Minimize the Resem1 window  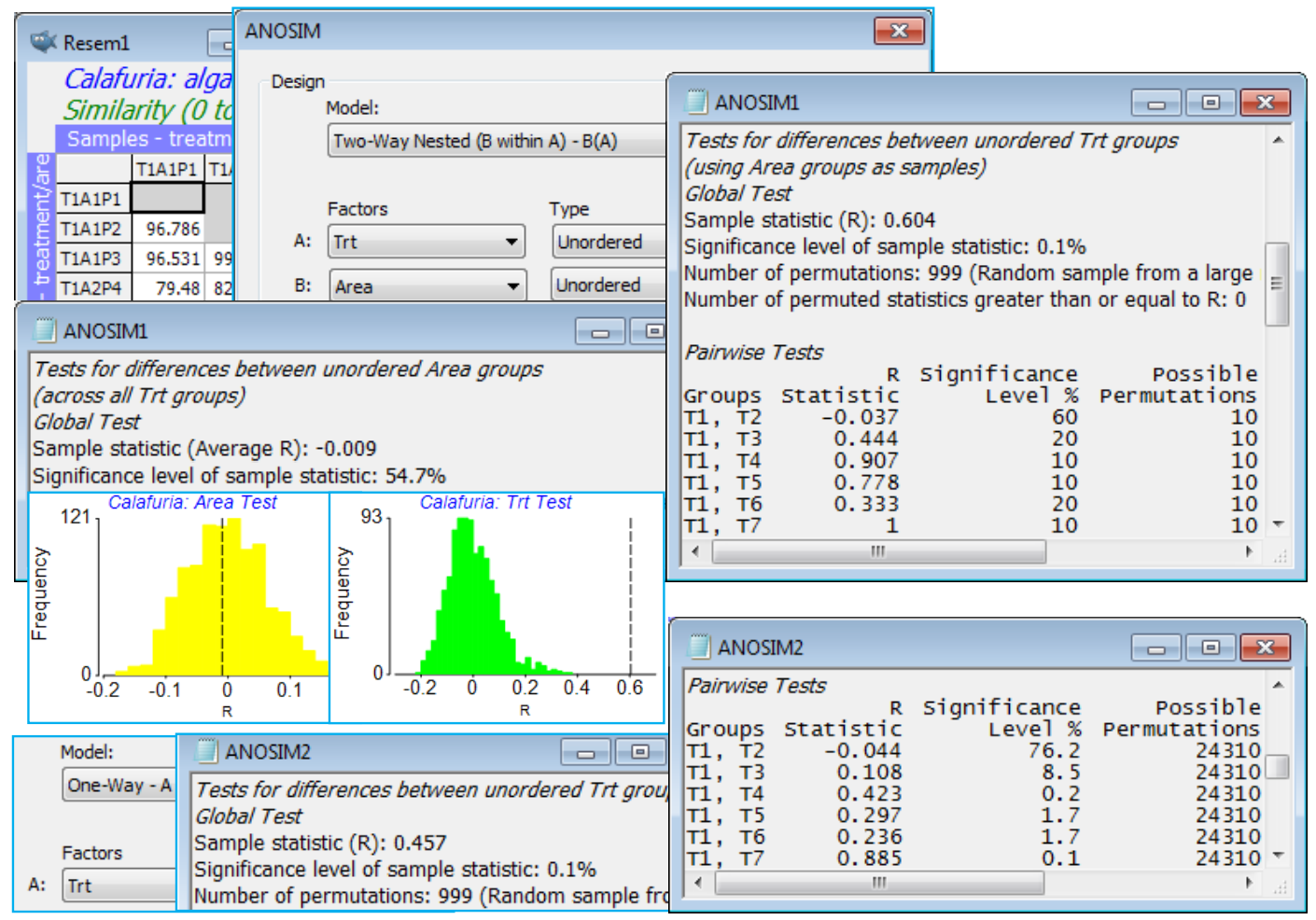pyautogui.click(x=220, y=42)
